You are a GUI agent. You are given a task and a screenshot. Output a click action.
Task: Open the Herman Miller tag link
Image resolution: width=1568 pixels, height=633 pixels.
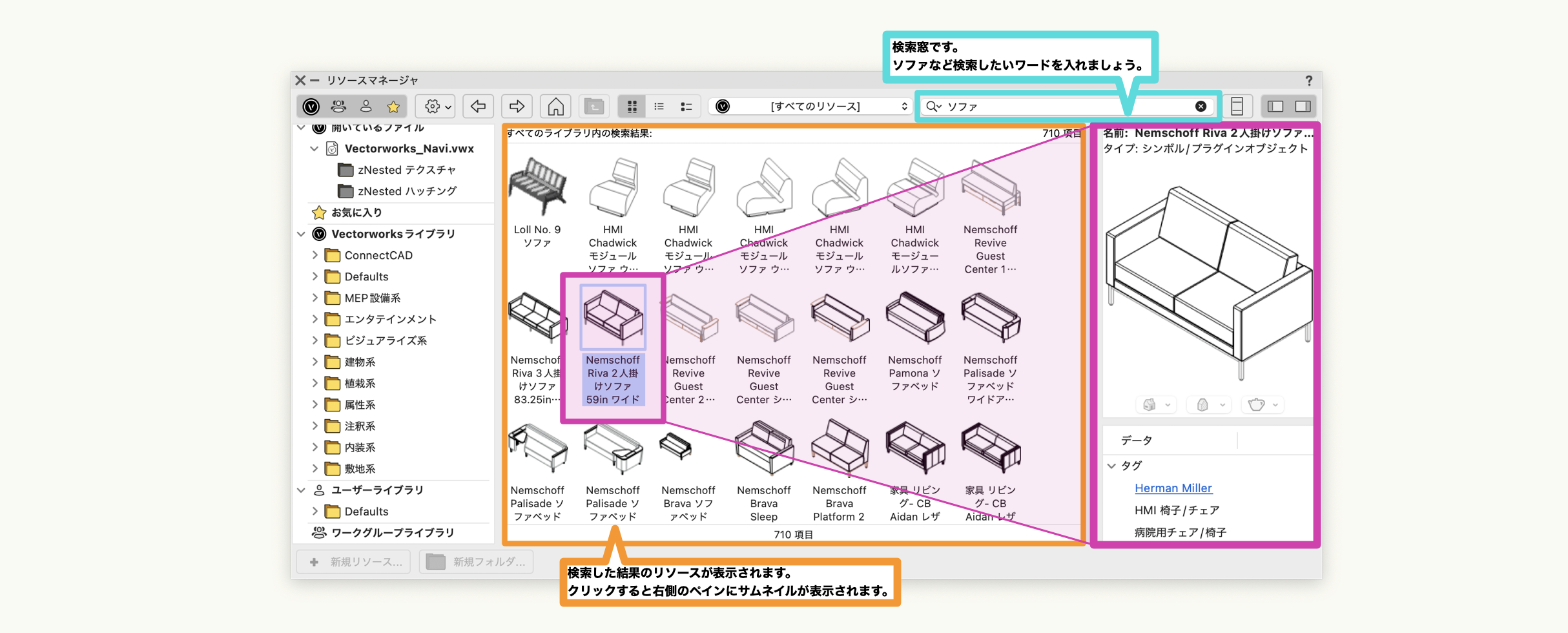pyautogui.click(x=1173, y=488)
